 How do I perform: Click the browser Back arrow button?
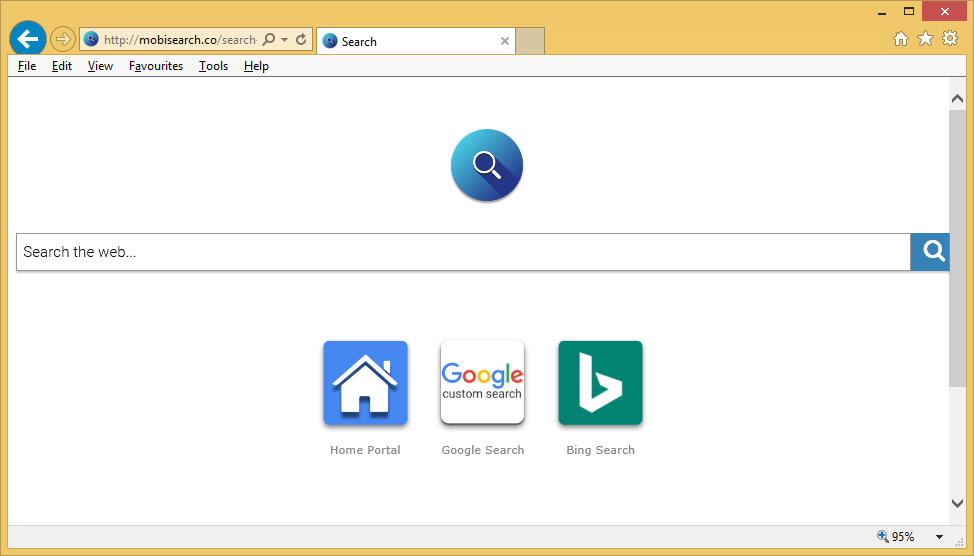(27, 39)
